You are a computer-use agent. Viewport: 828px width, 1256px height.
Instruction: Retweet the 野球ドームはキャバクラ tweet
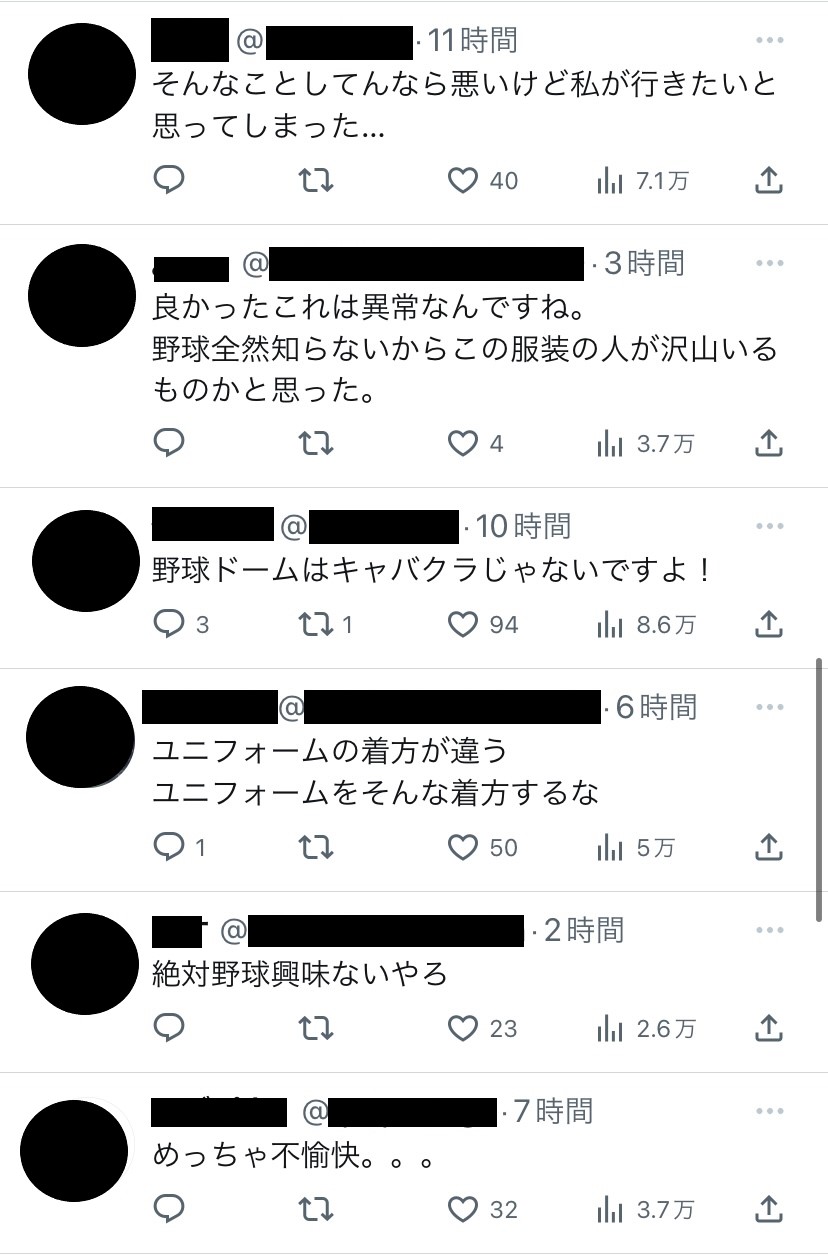[x=327, y=625]
